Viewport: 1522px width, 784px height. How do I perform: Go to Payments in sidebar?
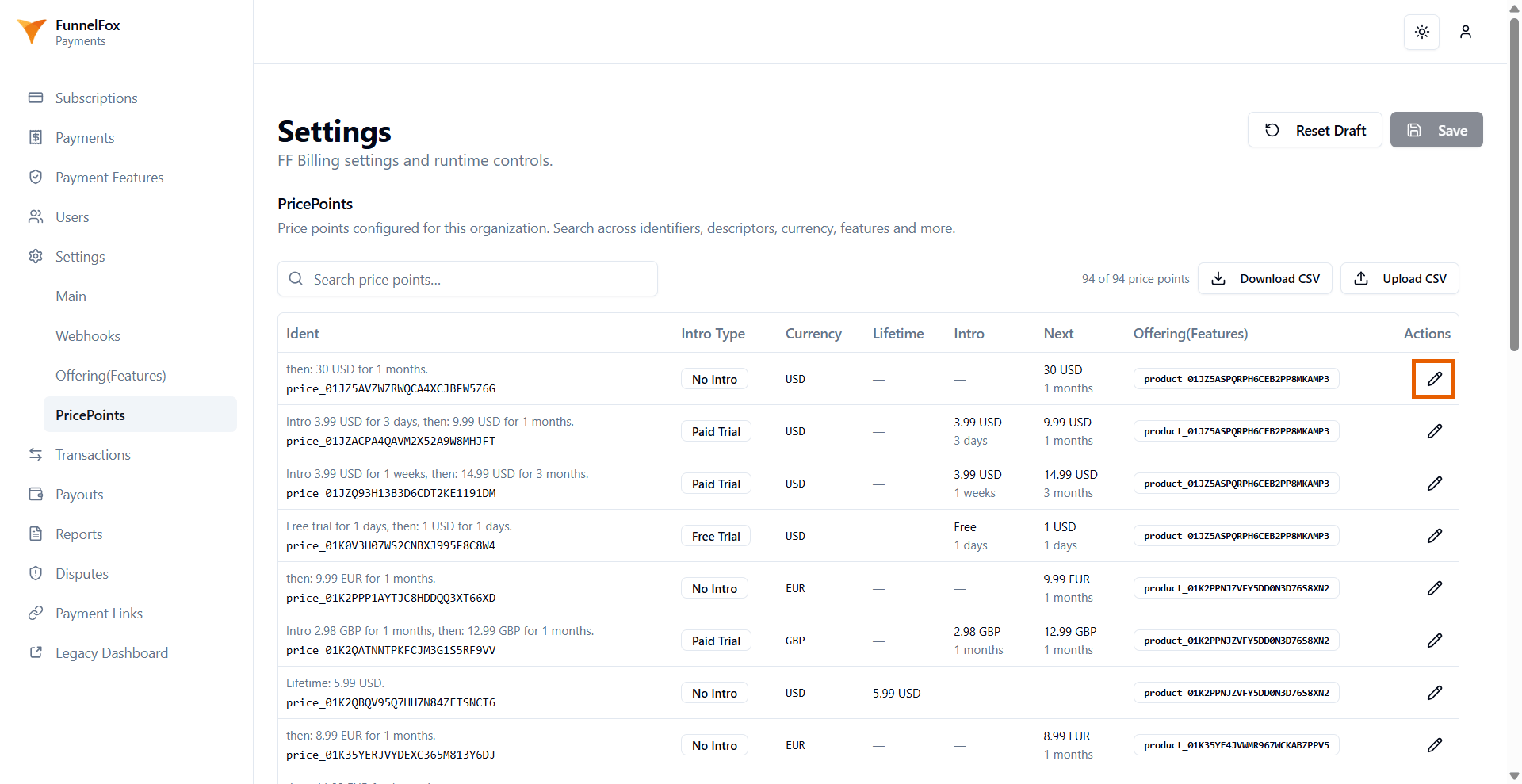85,138
